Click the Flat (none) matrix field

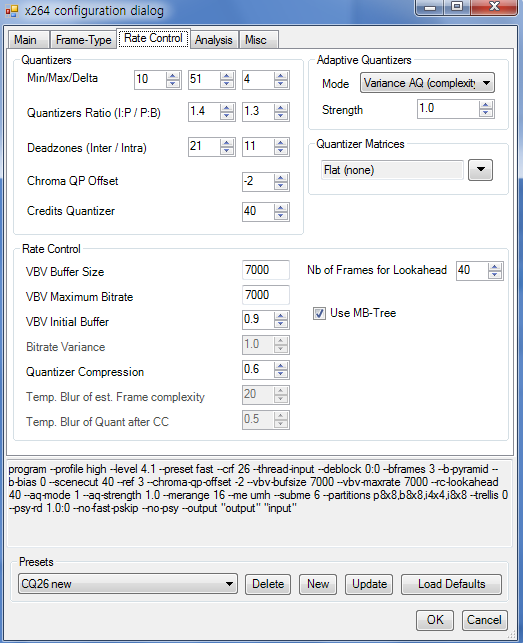pyautogui.click(x=392, y=170)
